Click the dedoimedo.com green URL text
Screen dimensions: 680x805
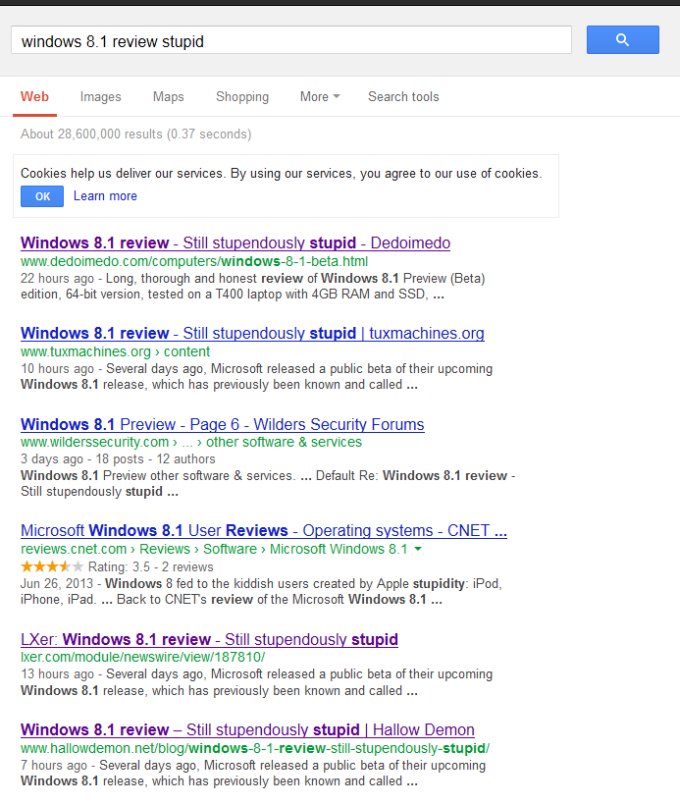[x=194, y=261]
